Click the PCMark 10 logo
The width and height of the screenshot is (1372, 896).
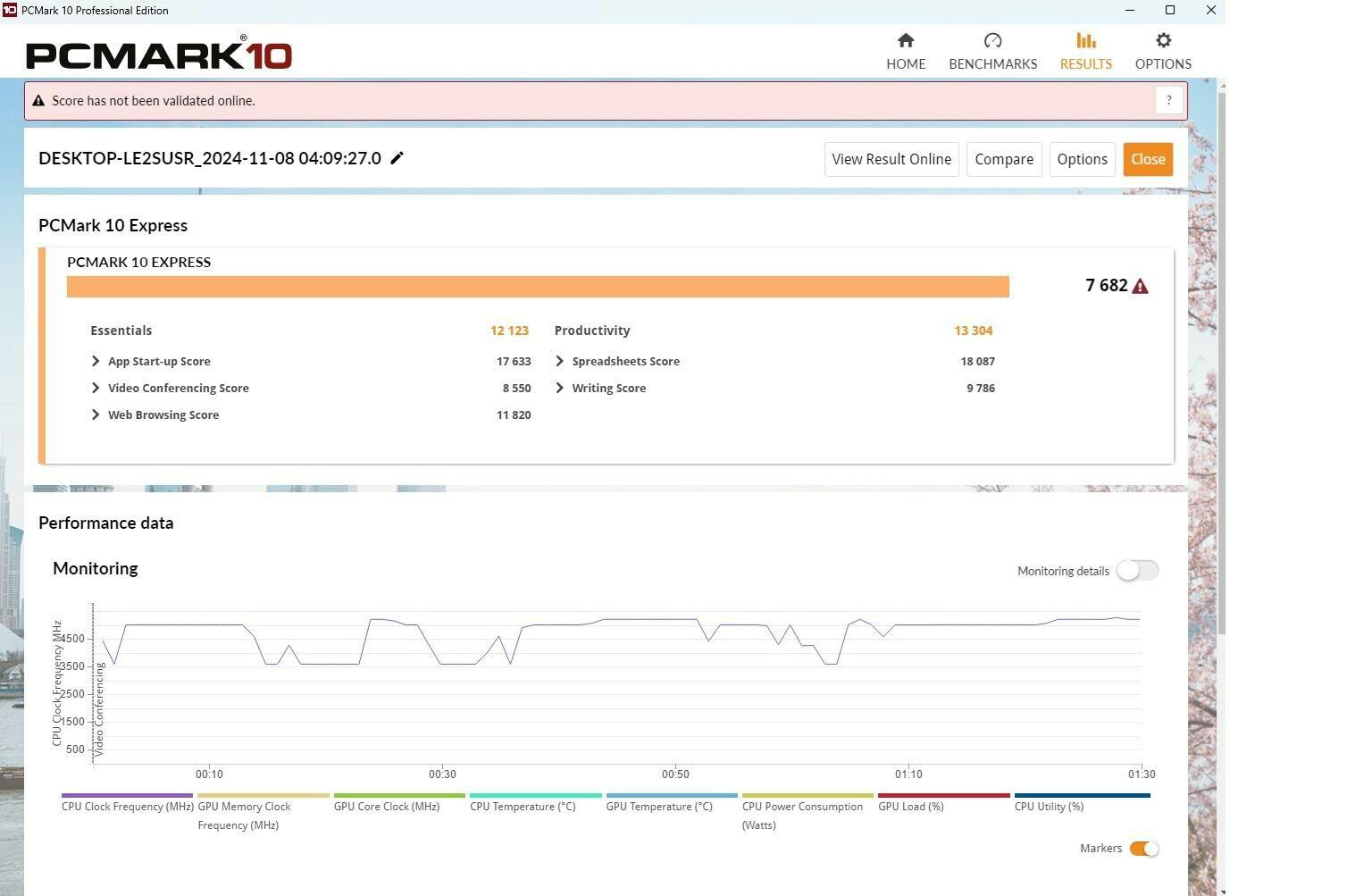159,54
